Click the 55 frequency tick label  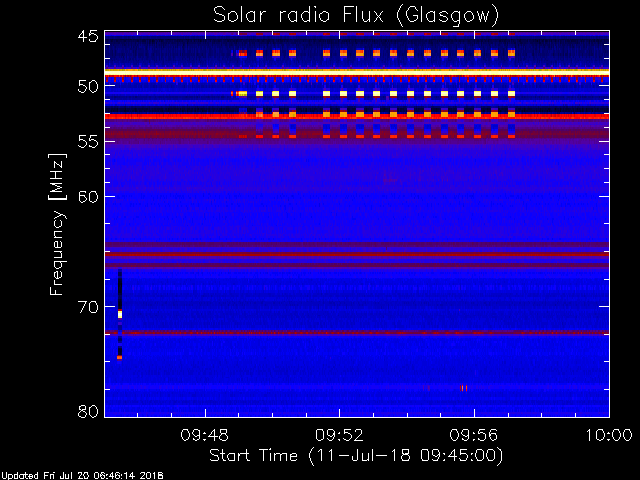pos(88,142)
